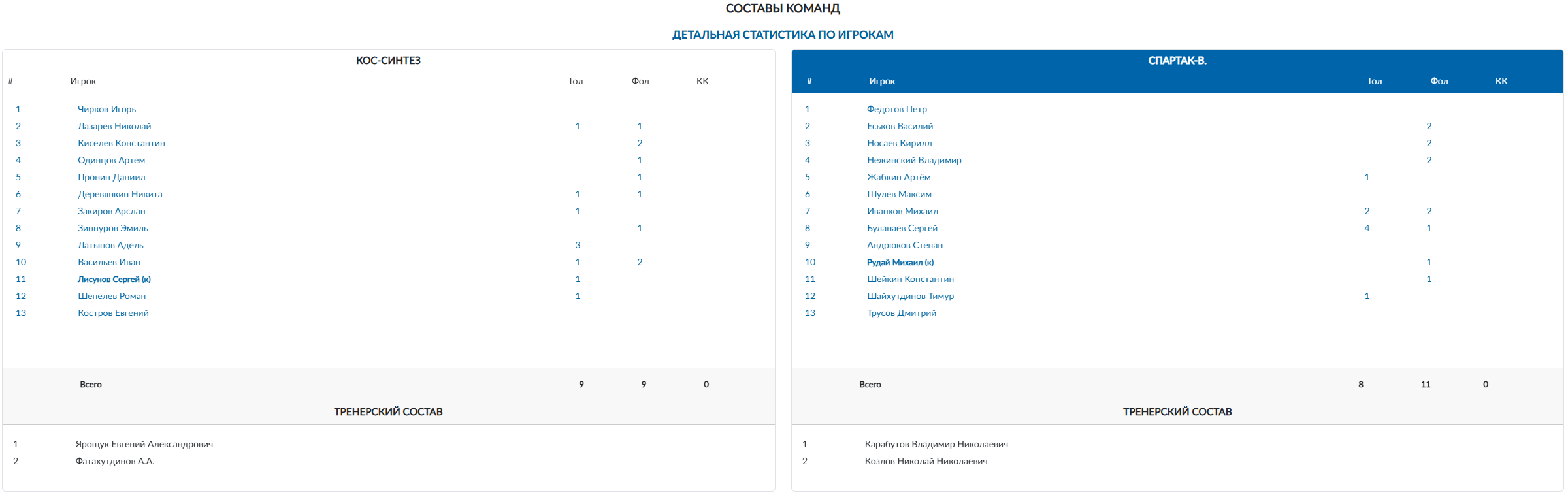Viewport: 1568px width, 497px height.
Task: Open Одинцов Артем player page
Action: (x=112, y=160)
